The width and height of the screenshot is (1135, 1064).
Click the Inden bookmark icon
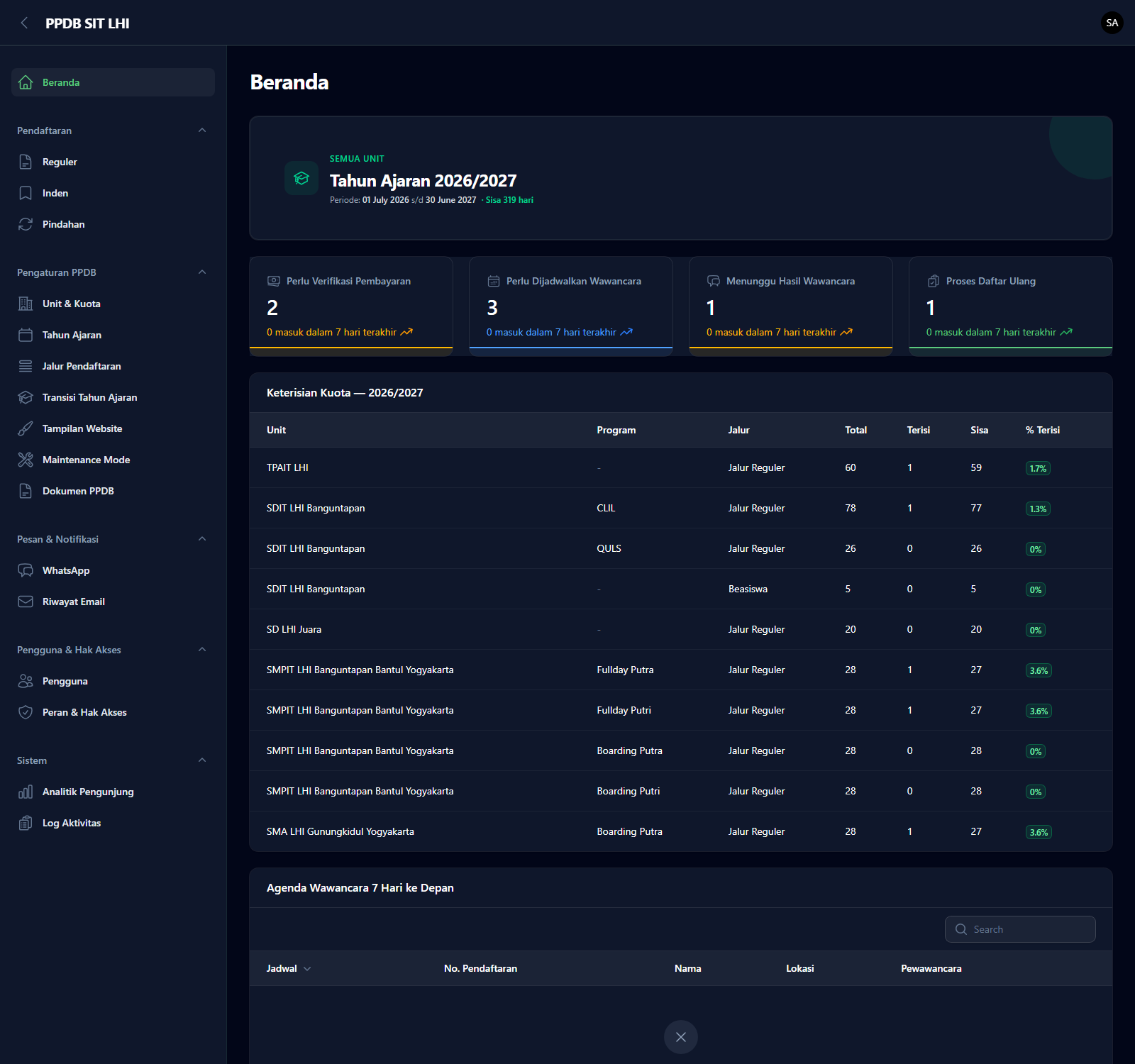click(x=26, y=193)
